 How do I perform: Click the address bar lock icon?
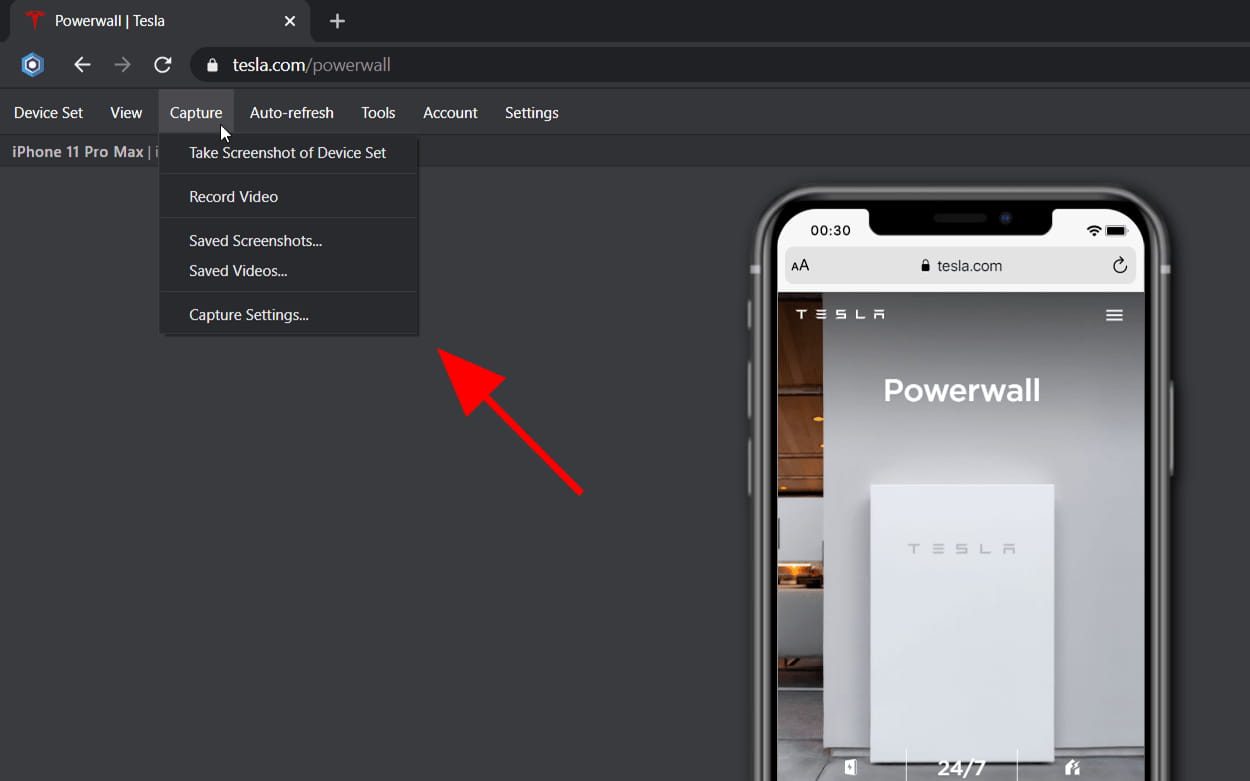click(x=211, y=65)
